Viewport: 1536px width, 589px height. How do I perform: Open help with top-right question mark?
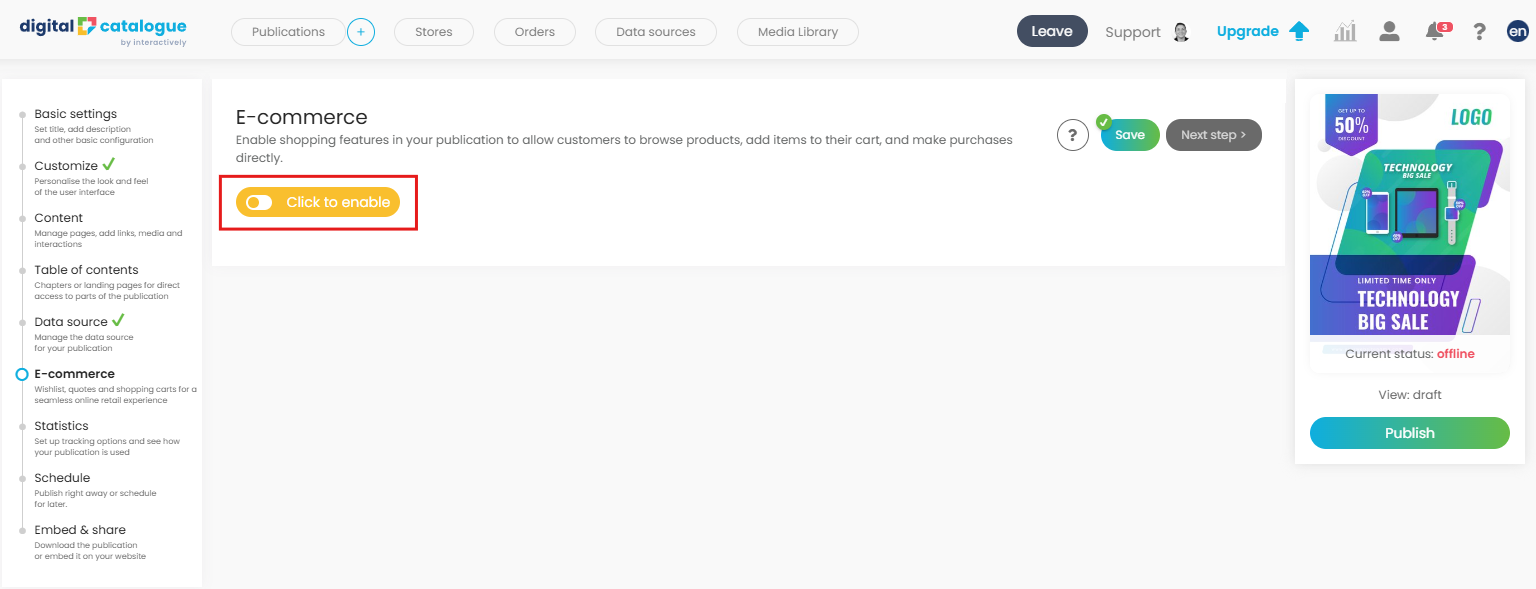tap(1479, 32)
